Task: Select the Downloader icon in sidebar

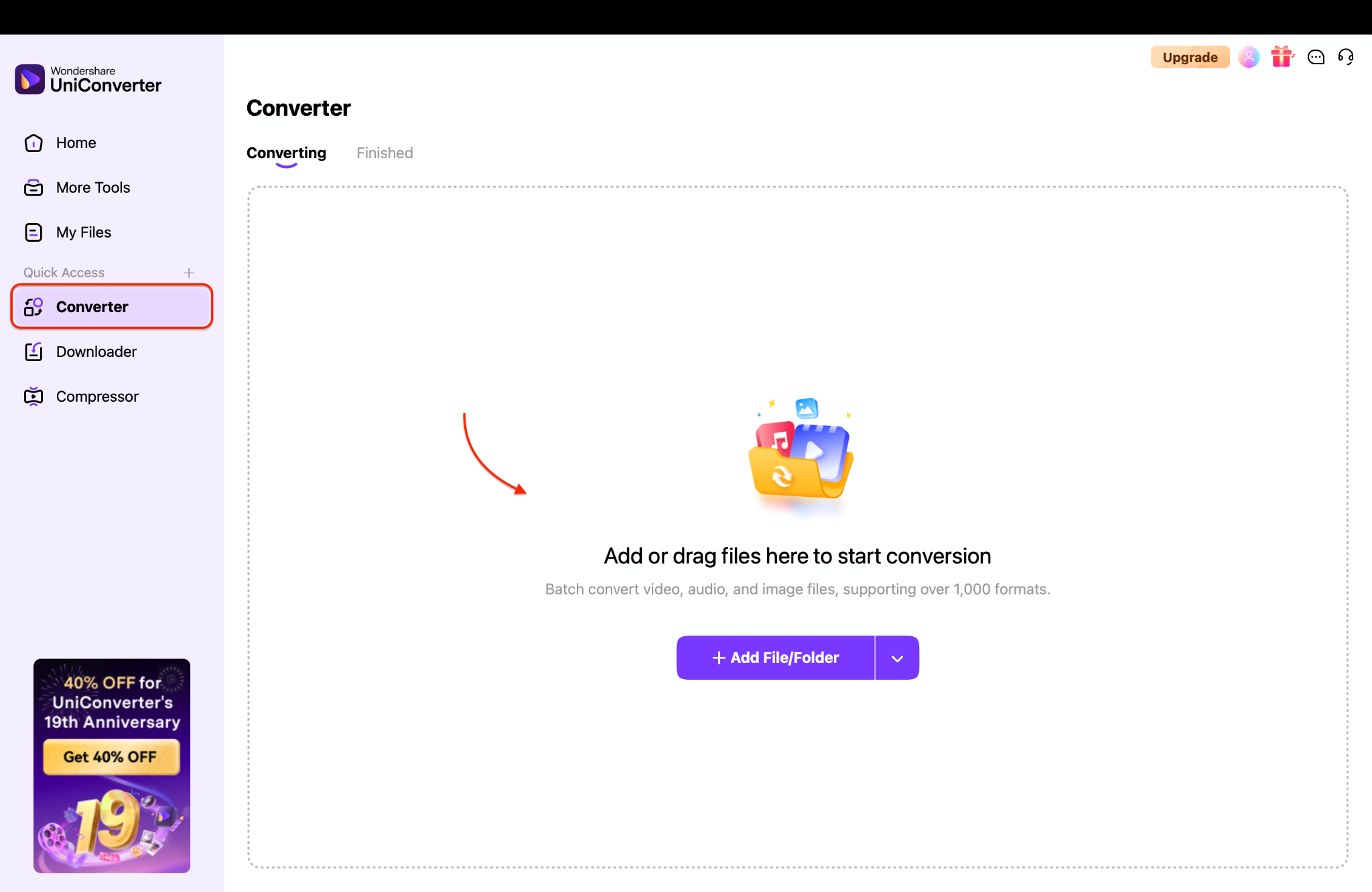Action: tap(33, 352)
